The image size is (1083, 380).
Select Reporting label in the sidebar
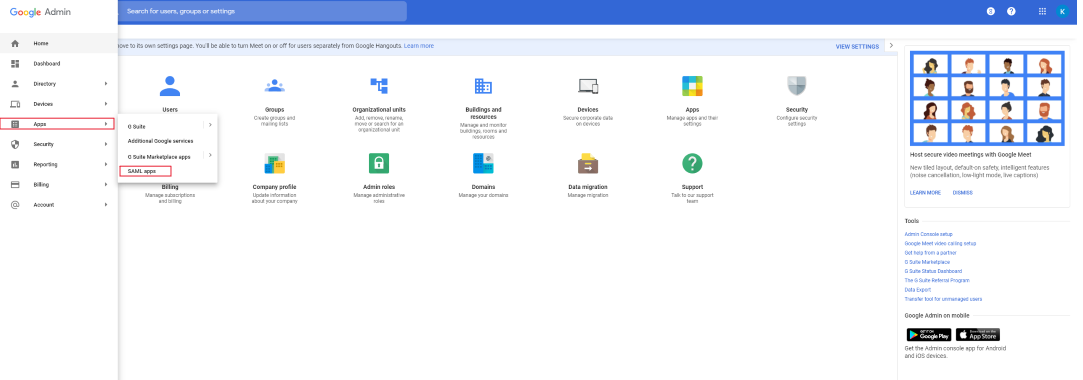[46, 164]
